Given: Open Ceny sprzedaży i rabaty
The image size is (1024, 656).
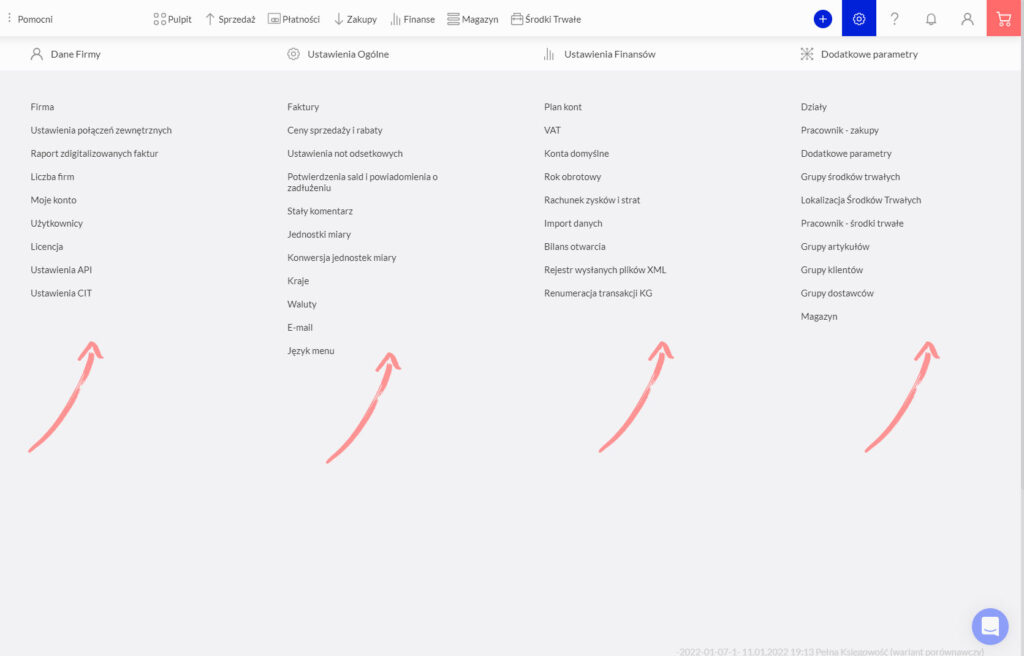Looking at the screenshot, I should [334, 130].
